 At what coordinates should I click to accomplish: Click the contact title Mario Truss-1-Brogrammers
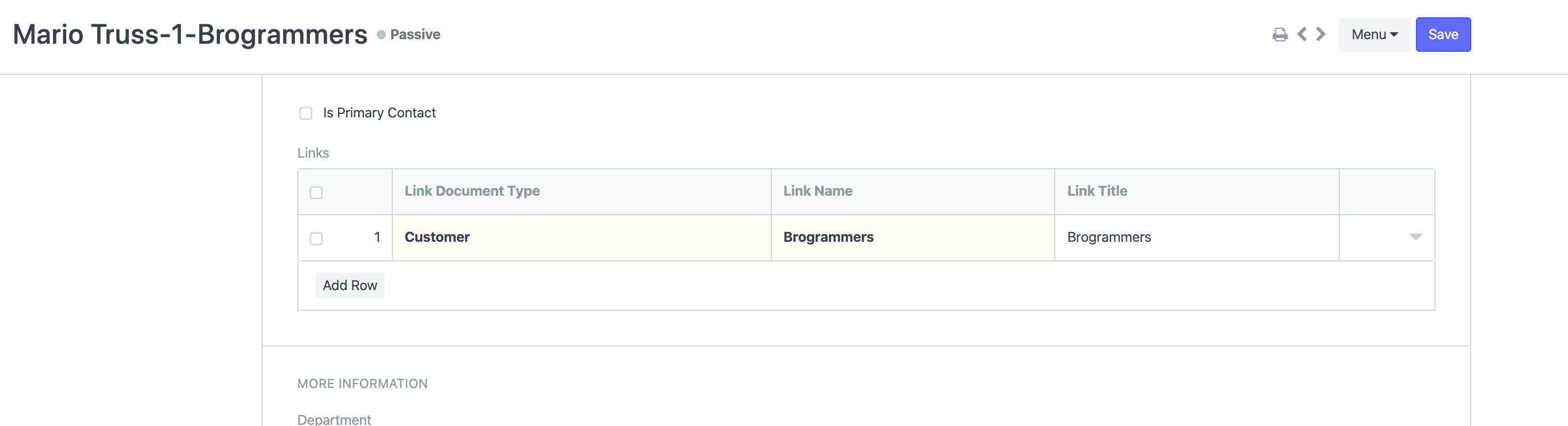189,35
